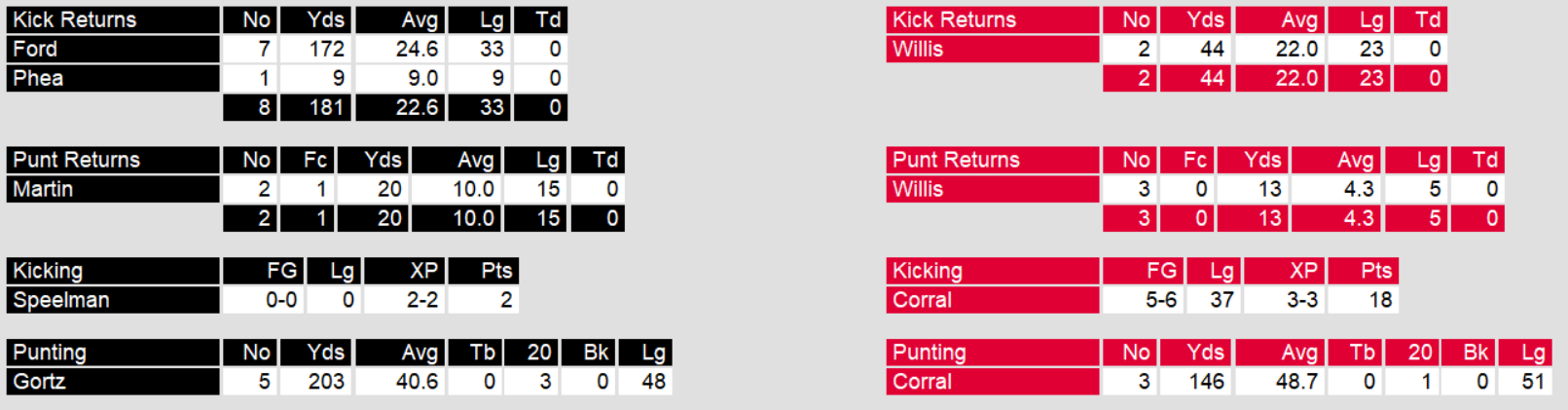
Task: Click the black Kick Returns section header
Action: pos(75,19)
